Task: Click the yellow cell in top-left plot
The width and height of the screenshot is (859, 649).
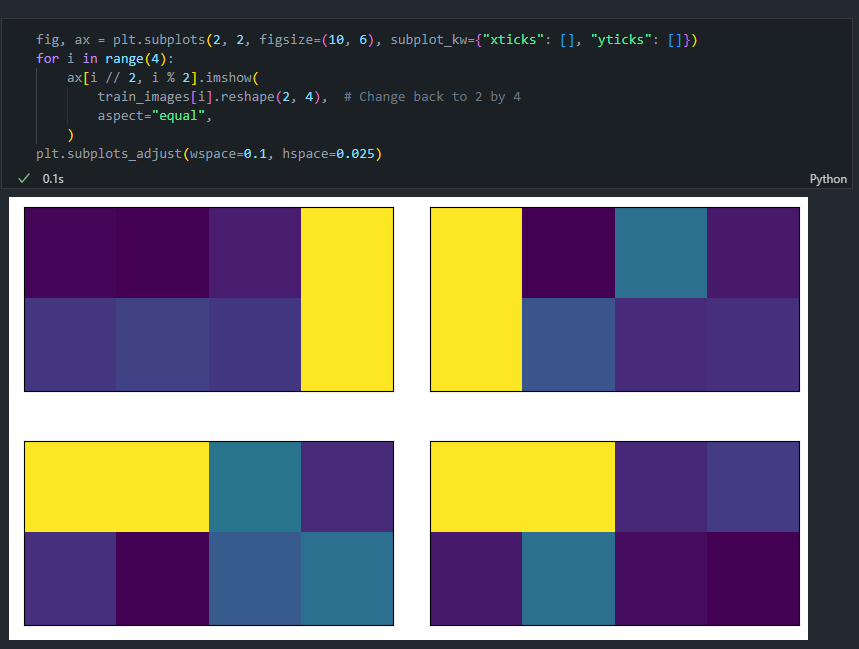Action: tap(347, 298)
